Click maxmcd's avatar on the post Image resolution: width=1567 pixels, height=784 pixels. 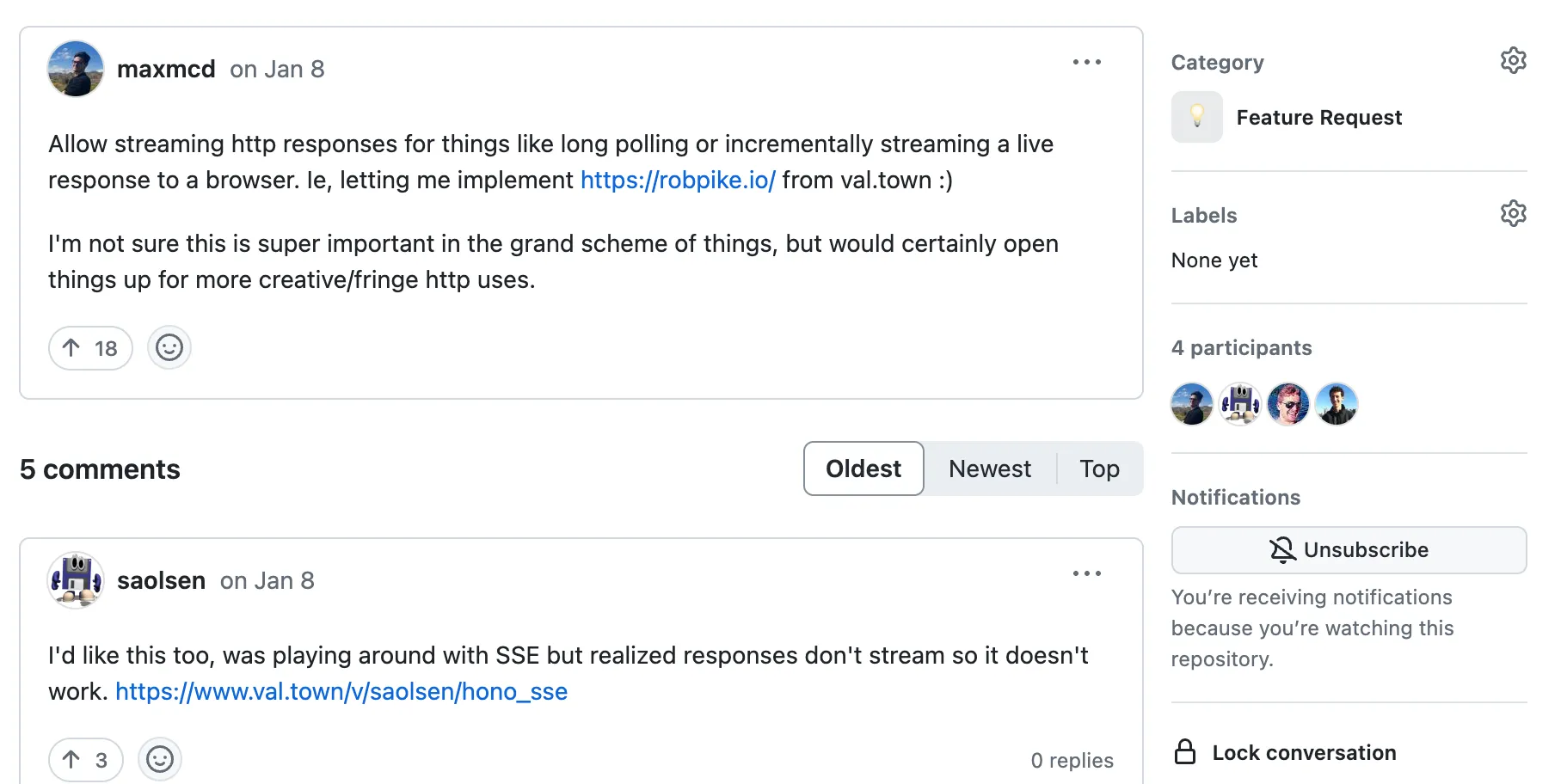tap(76, 69)
